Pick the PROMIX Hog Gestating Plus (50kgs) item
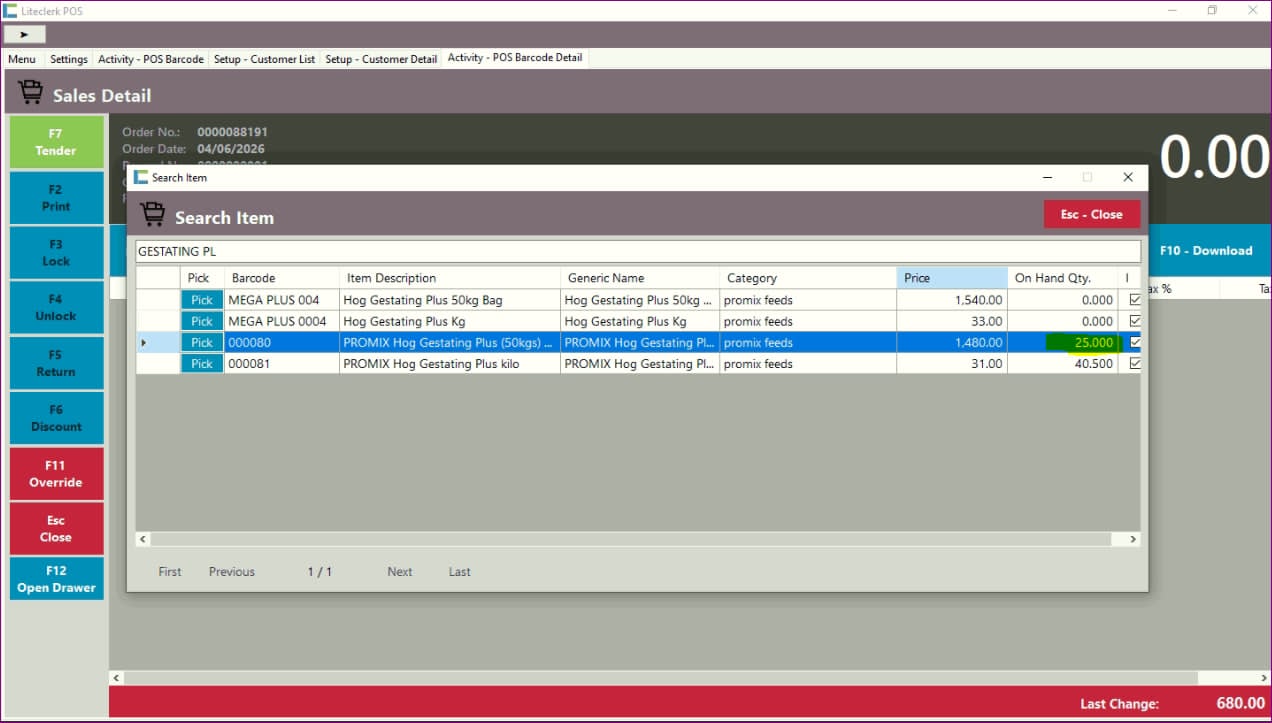Viewport: 1272px width, 723px height. point(202,343)
